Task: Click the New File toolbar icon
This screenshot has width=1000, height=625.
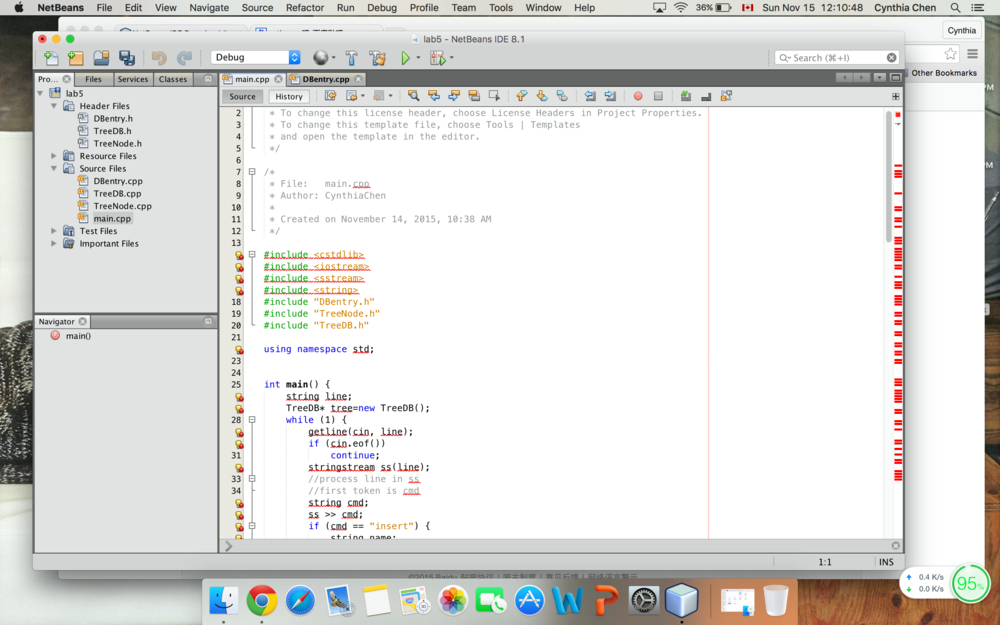Action: tap(51, 58)
